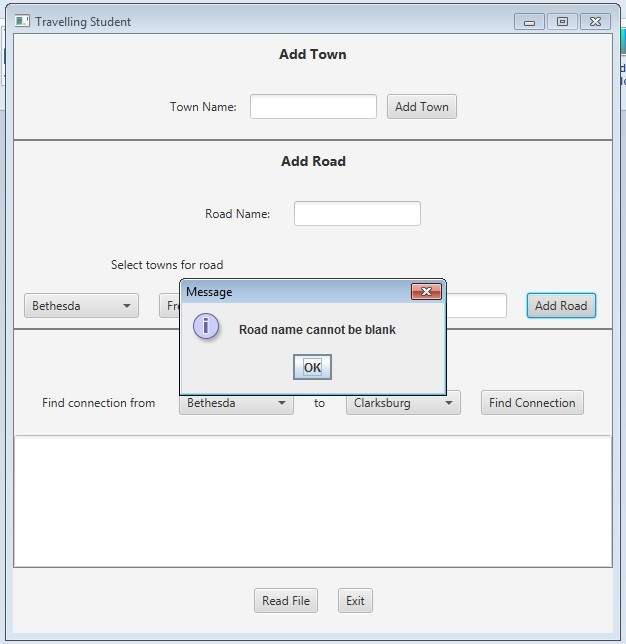Click inside the white results output area
Screen dimensions: 626x644
click(313, 501)
